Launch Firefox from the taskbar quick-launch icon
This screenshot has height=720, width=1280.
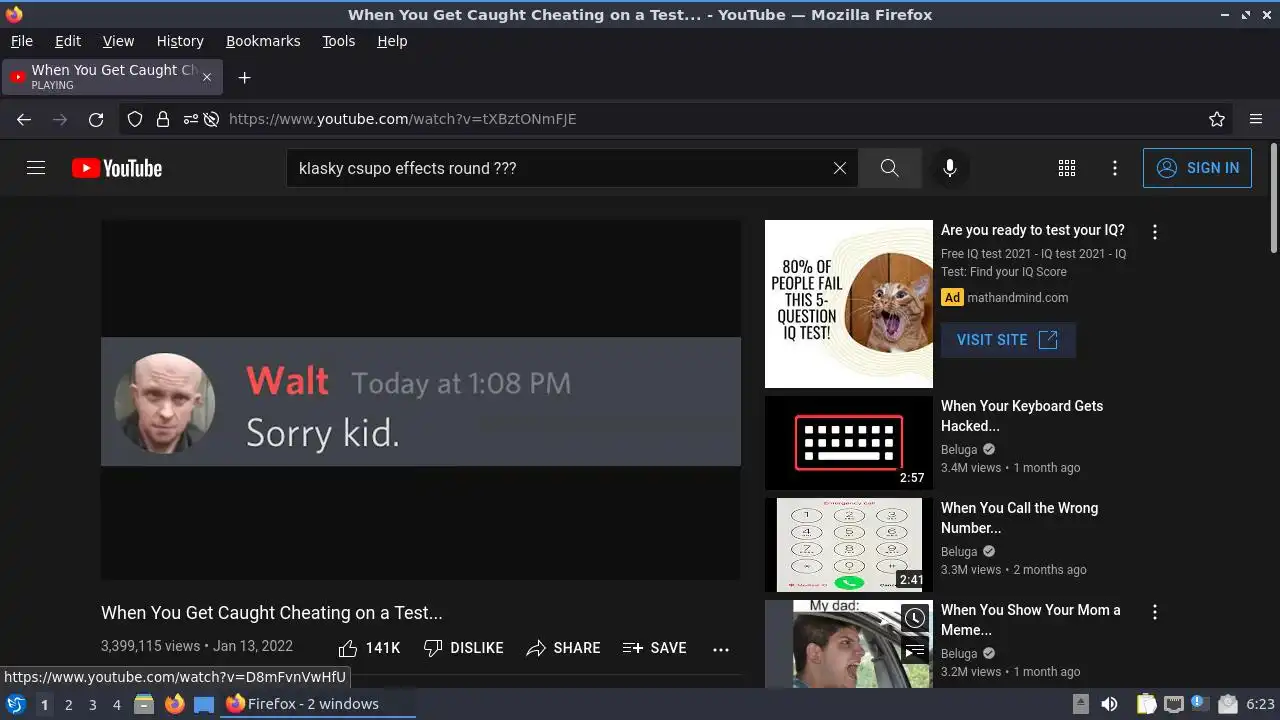(174, 704)
